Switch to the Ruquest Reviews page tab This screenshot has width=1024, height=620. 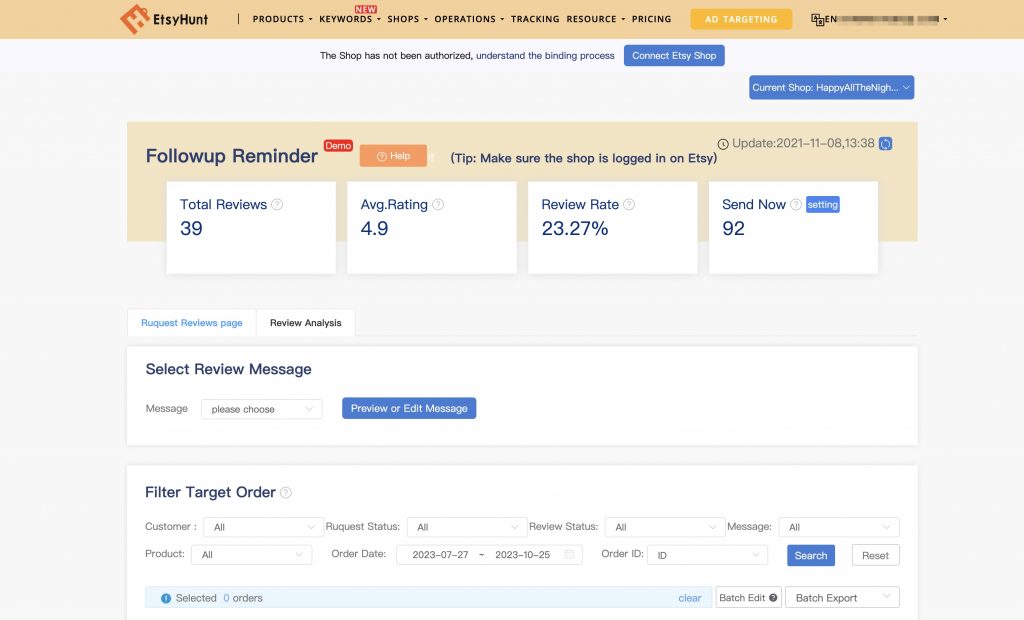[x=191, y=322]
